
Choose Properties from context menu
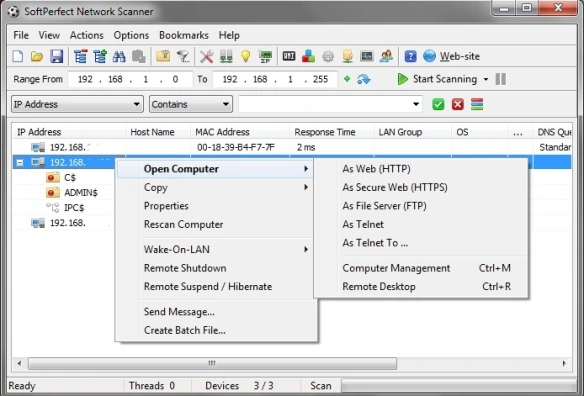pyautogui.click(x=215, y=206)
